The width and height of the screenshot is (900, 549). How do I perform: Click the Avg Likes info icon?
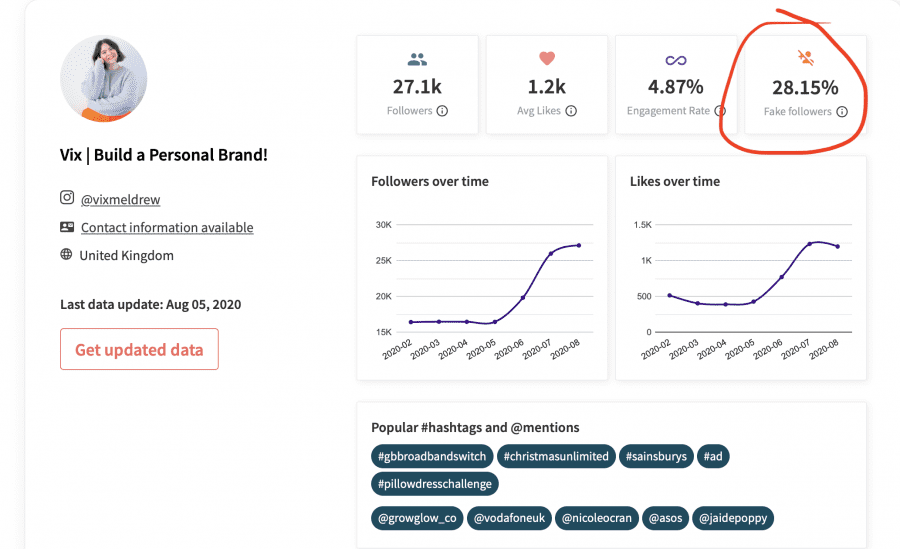(x=571, y=111)
